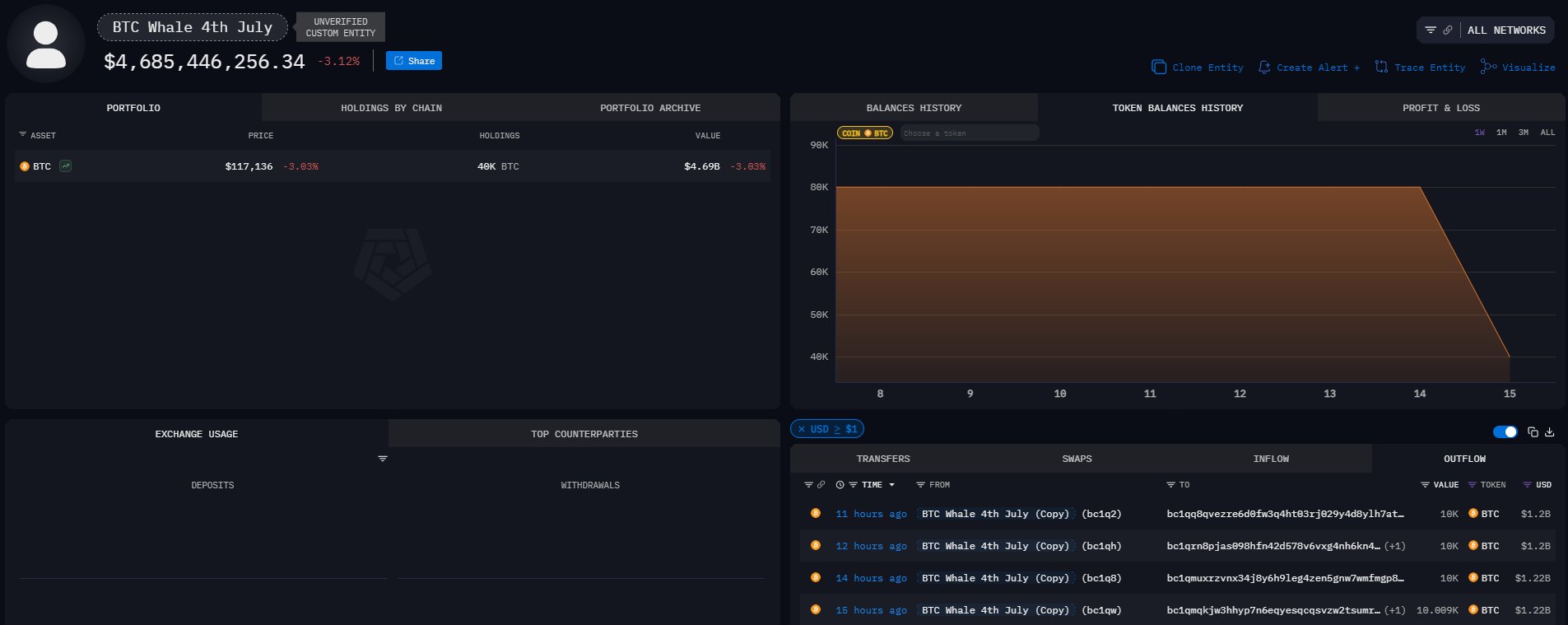Select the ALL chart range
This screenshot has width=1568, height=625.
click(1547, 132)
